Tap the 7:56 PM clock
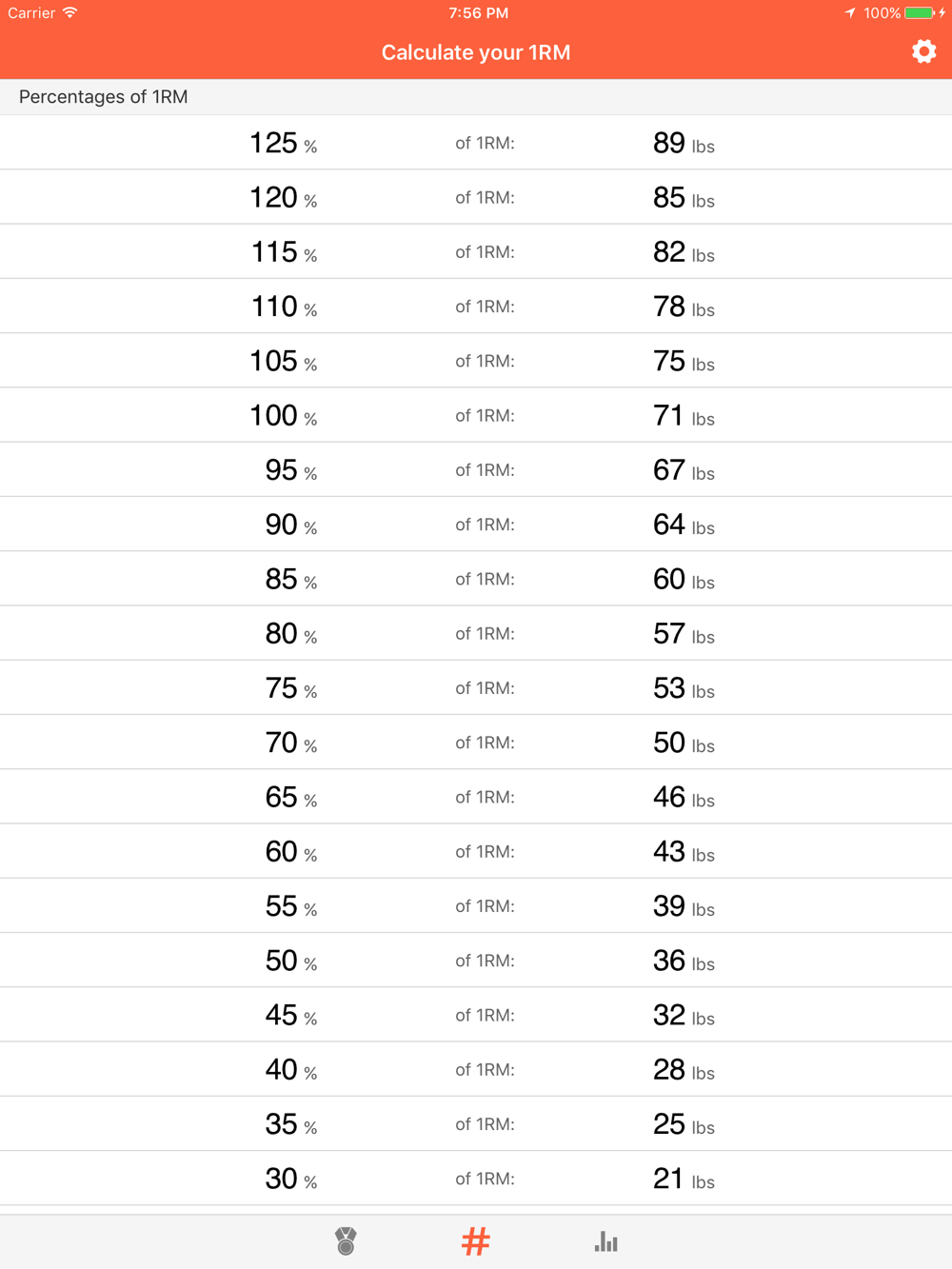This screenshot has width=952, height=1269. pyautogui.click(x=478, y=13)
